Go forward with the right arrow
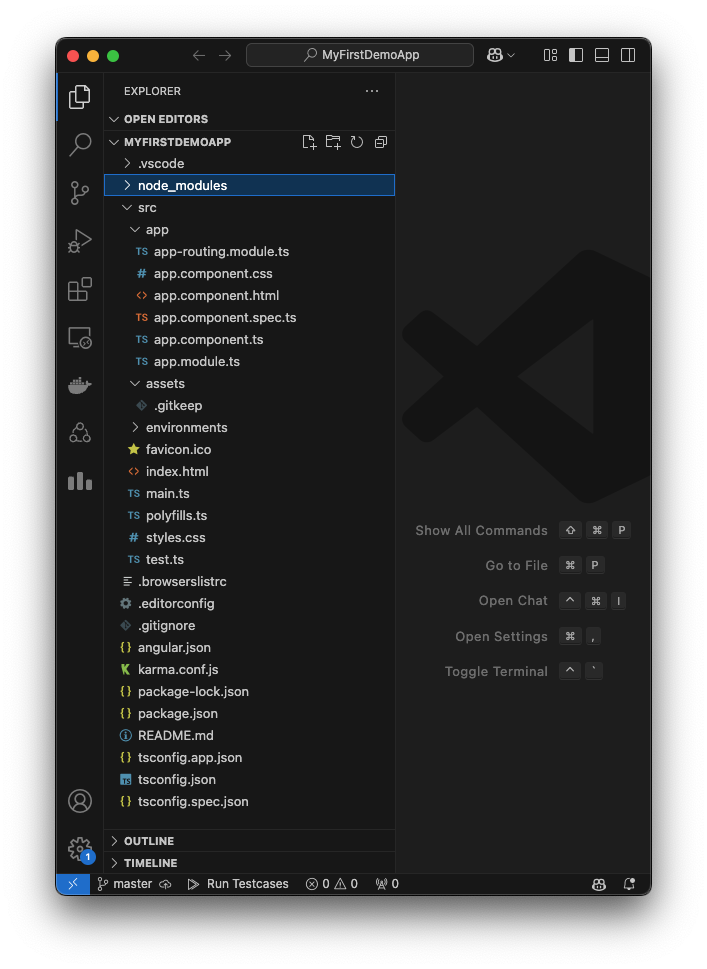707x969 pixels. pos(225,56)
